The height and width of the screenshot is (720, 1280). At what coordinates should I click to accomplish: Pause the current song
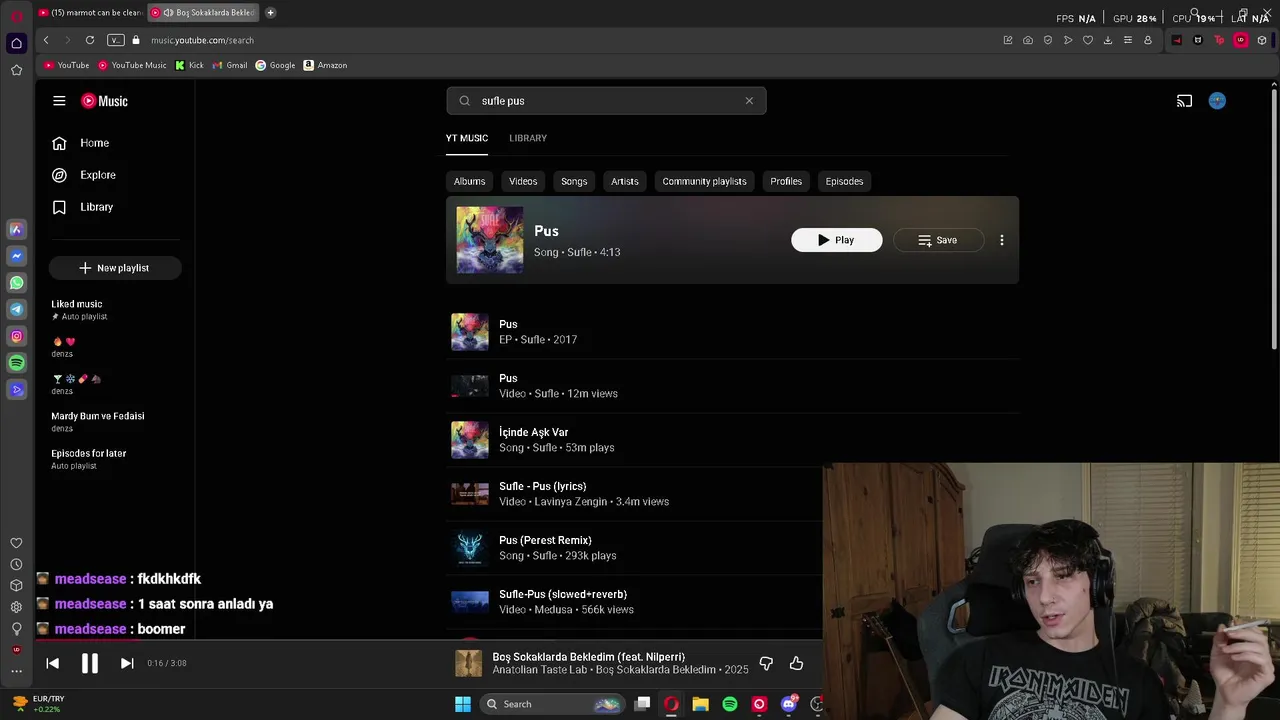coord(90,663)
